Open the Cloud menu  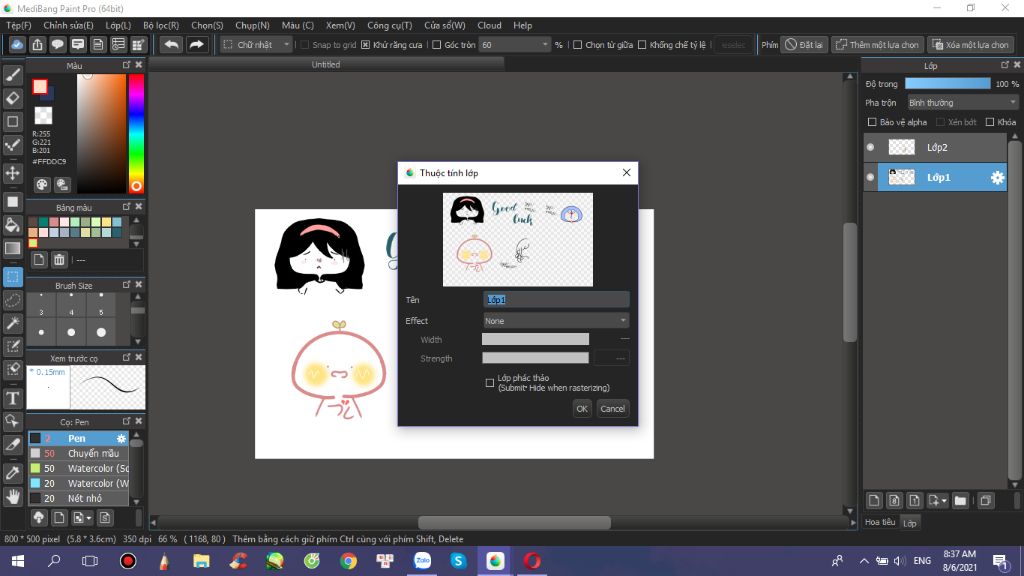pos(489,25)
